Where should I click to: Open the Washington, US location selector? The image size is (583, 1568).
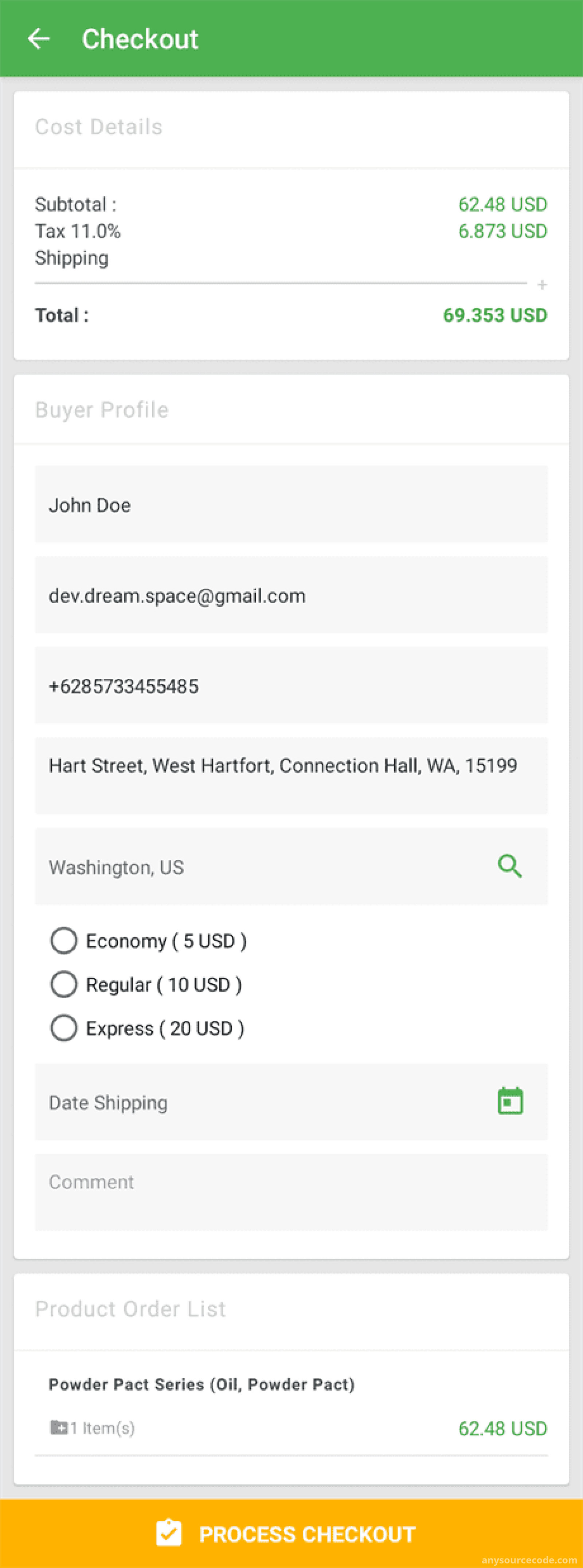(291, 867)
